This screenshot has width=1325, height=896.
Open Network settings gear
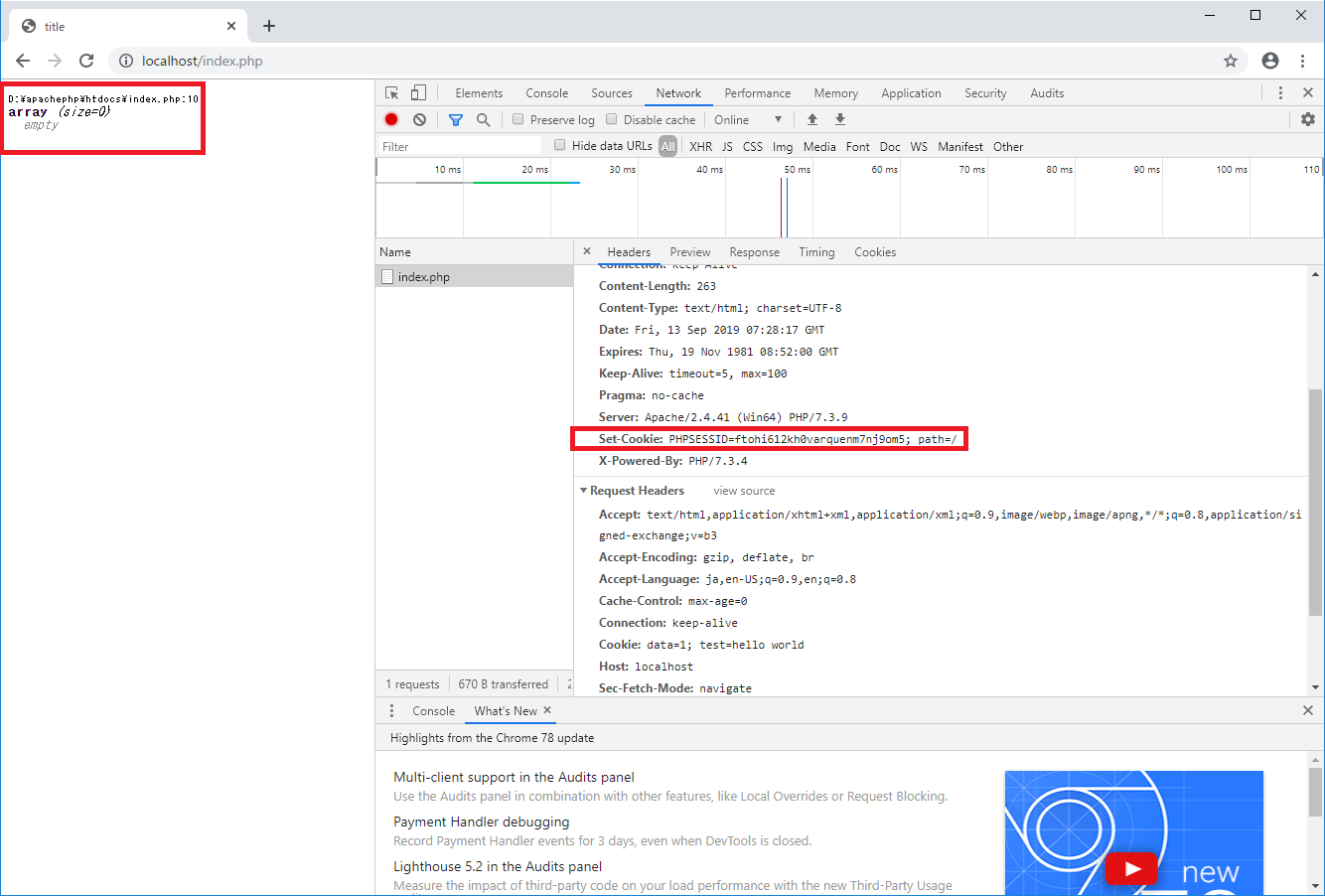(x=1308, y=119)
